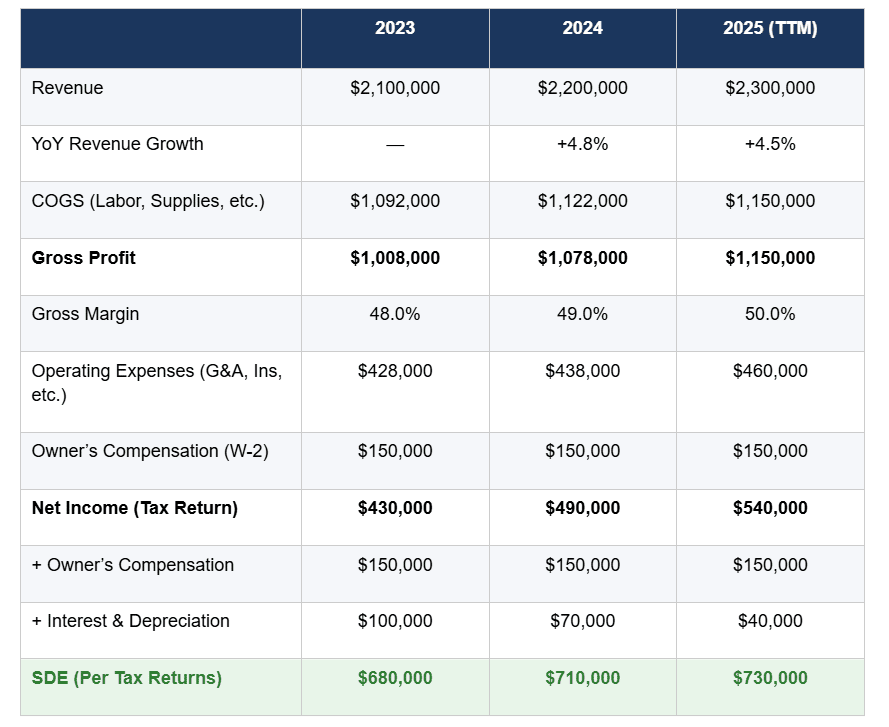The width and height of the screenshot is (889, 727).
Task: Select the + Interest & Depreciation label
Action: pyautogui.click(x=131, y=621)
